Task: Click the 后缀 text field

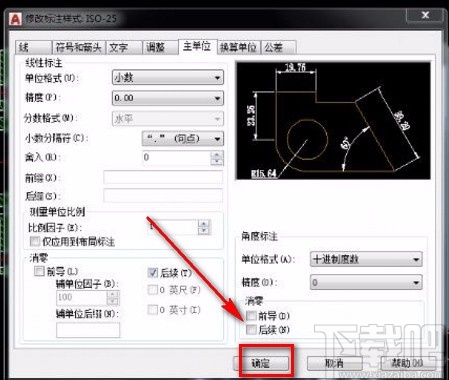Action: pyautogui.click(x=163, y=196)
